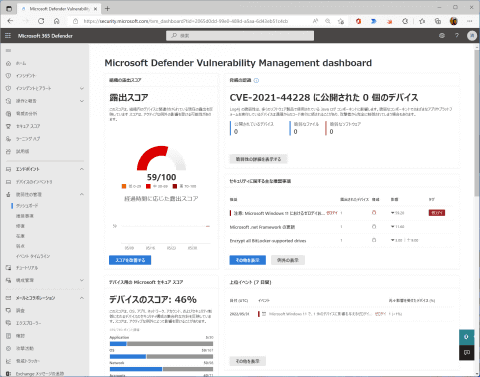Open the Exchange message trace icon

[8, 374]
